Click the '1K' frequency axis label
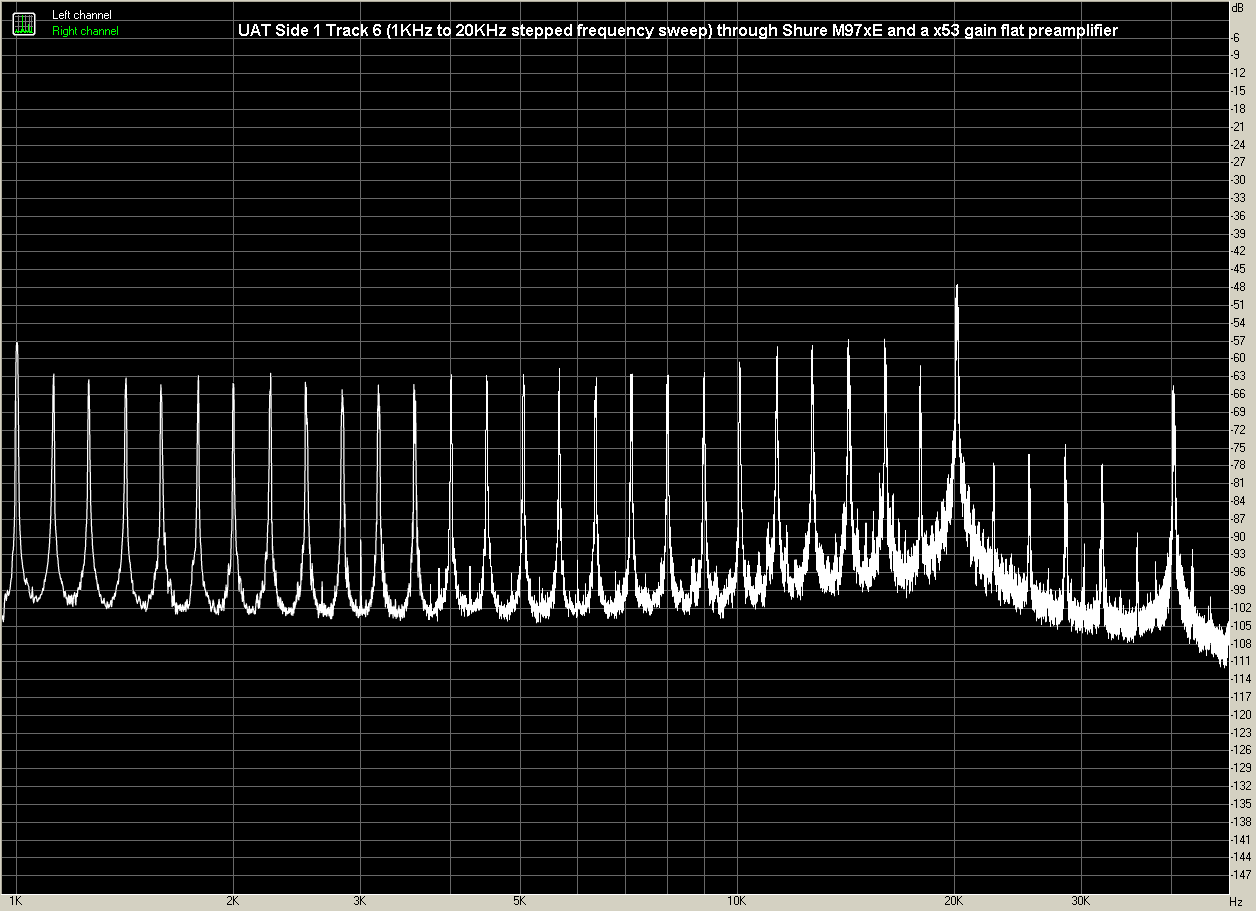 [17, 902]
